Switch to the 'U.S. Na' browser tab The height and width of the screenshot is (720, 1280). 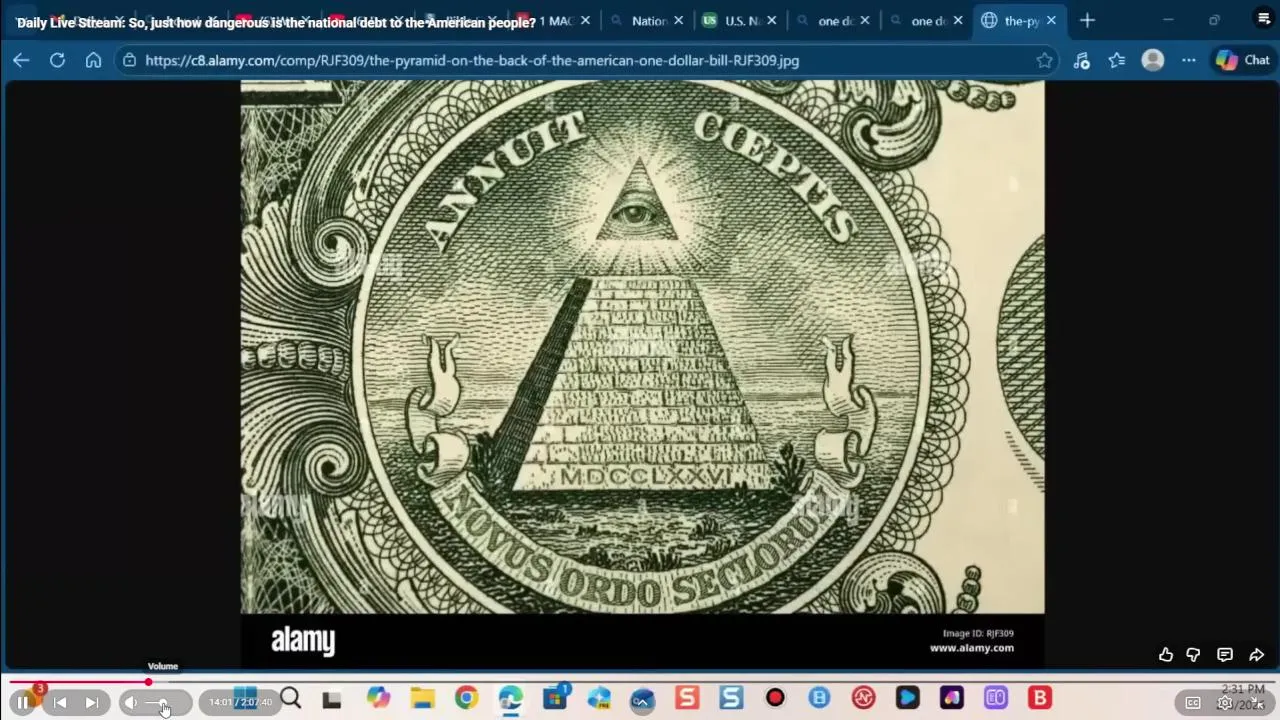[x=740, y=21]
